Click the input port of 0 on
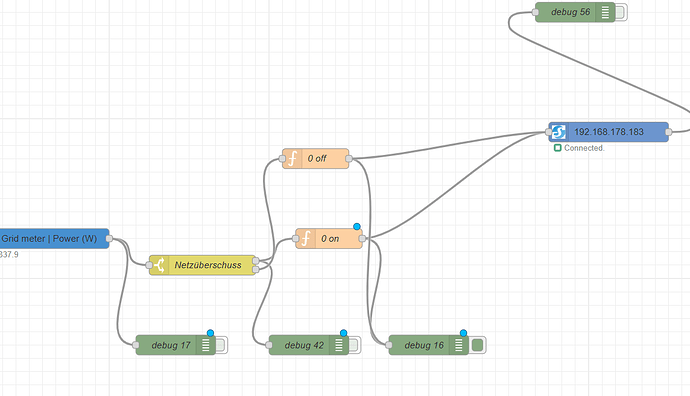Screen dimensions: 690x396 coord(296,238)
